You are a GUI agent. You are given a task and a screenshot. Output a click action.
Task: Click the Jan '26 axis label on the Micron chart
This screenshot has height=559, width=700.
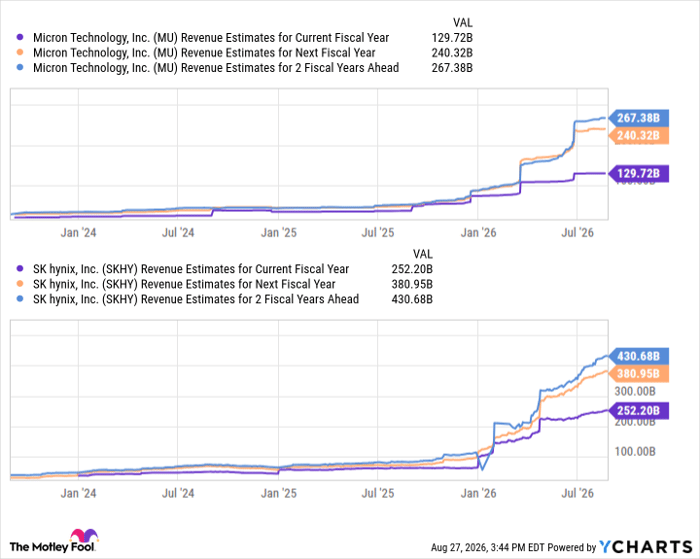(478, 233)
